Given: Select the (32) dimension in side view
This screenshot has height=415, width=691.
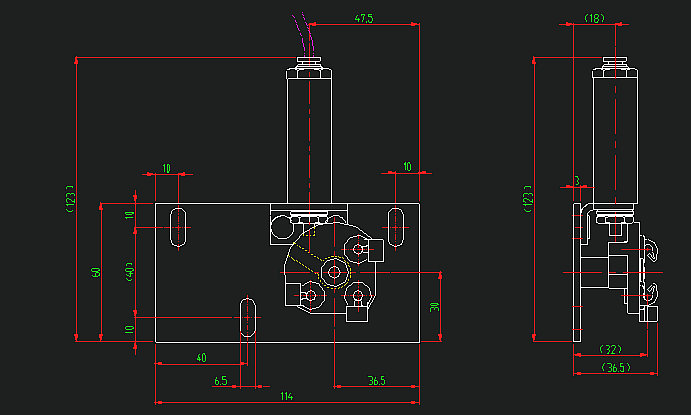Looking at the screenshot, I should (610, 349).
